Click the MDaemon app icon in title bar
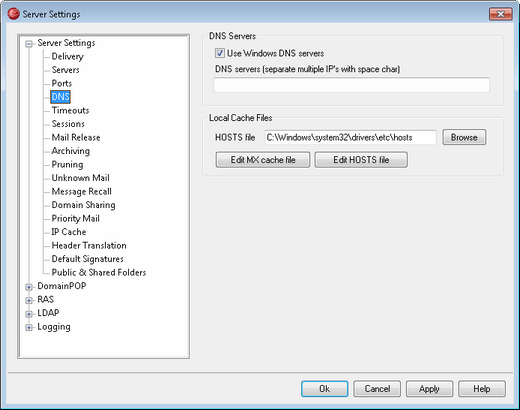This screenshot has width=520, height=410. [x=13, y=14]
